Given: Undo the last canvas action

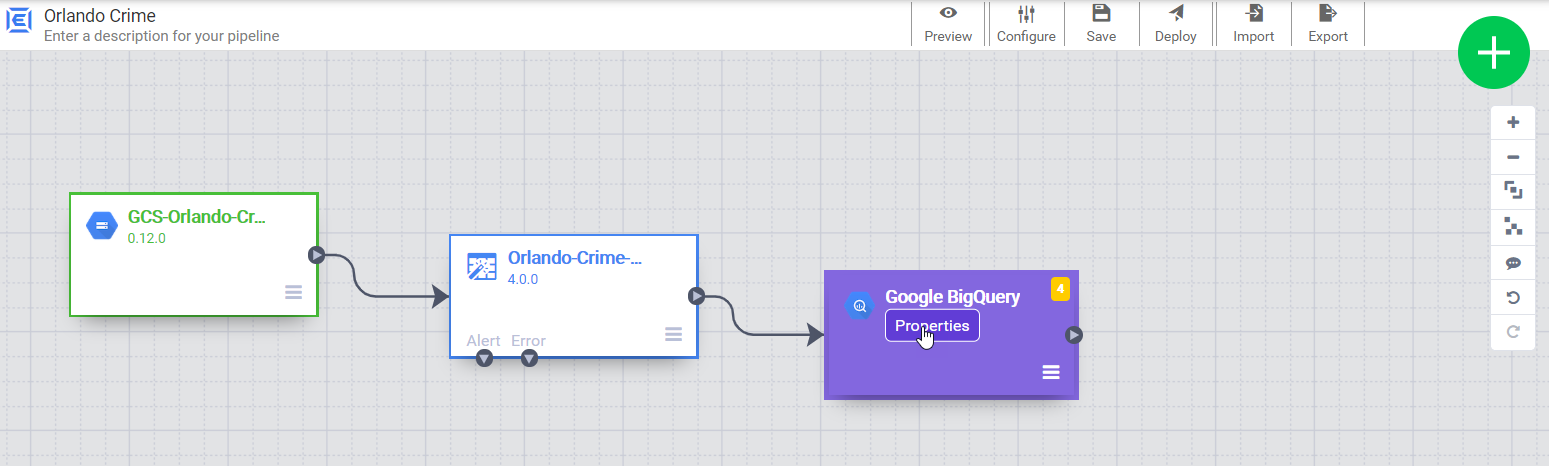Looking at the screenshot, I should pos(1513,298).
